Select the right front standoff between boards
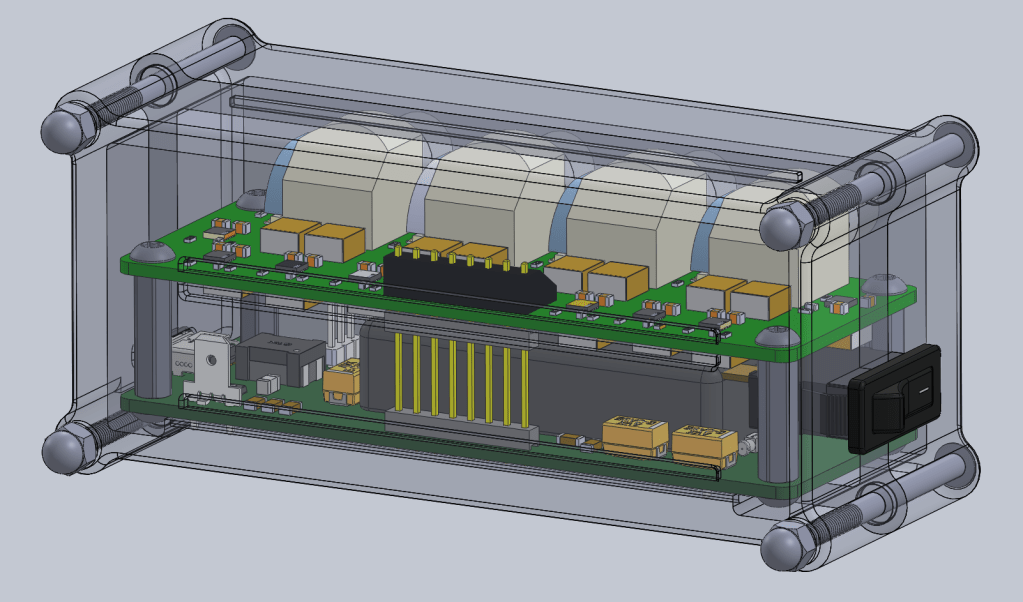 777,420
